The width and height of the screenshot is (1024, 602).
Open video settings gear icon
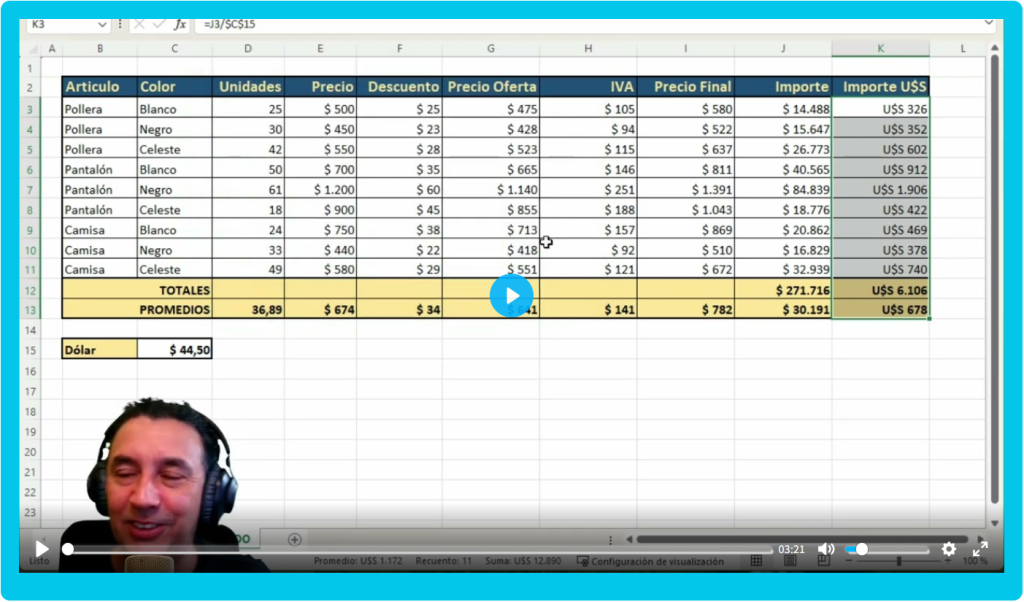(949, 549)
